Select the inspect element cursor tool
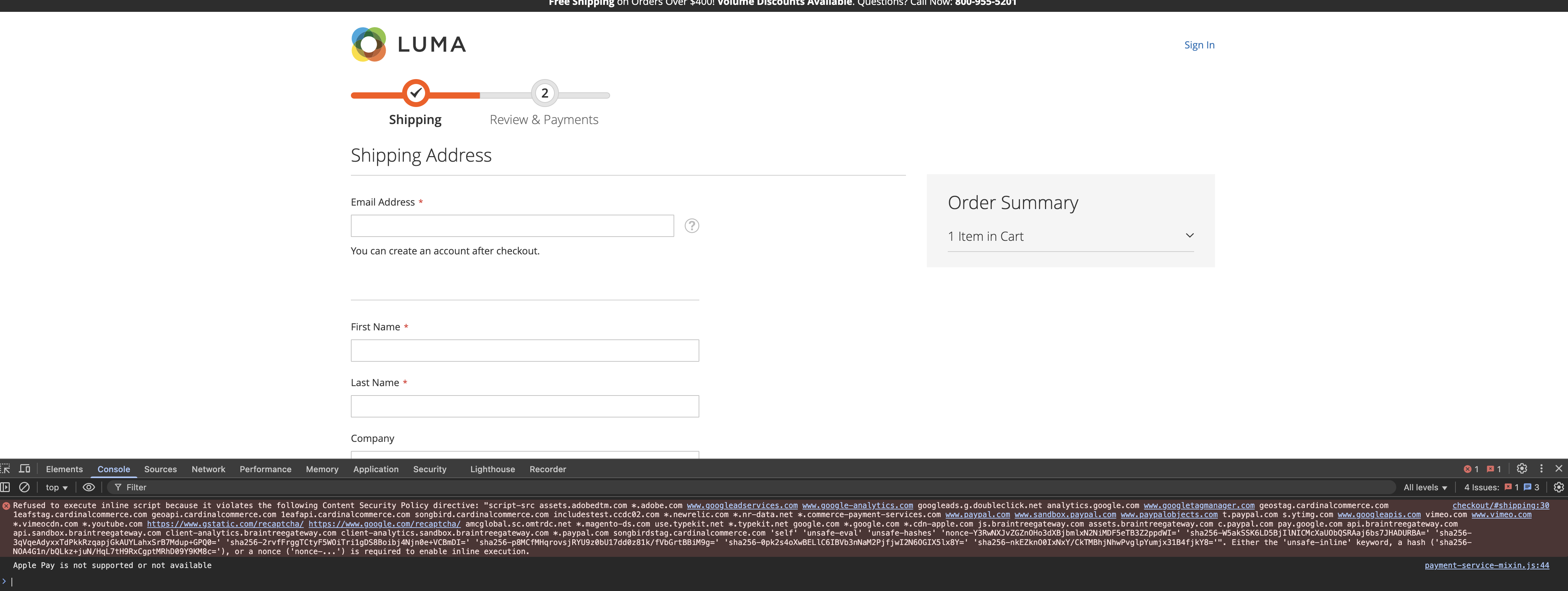Screen dimensions: 1568x591 tap(6, 469)
